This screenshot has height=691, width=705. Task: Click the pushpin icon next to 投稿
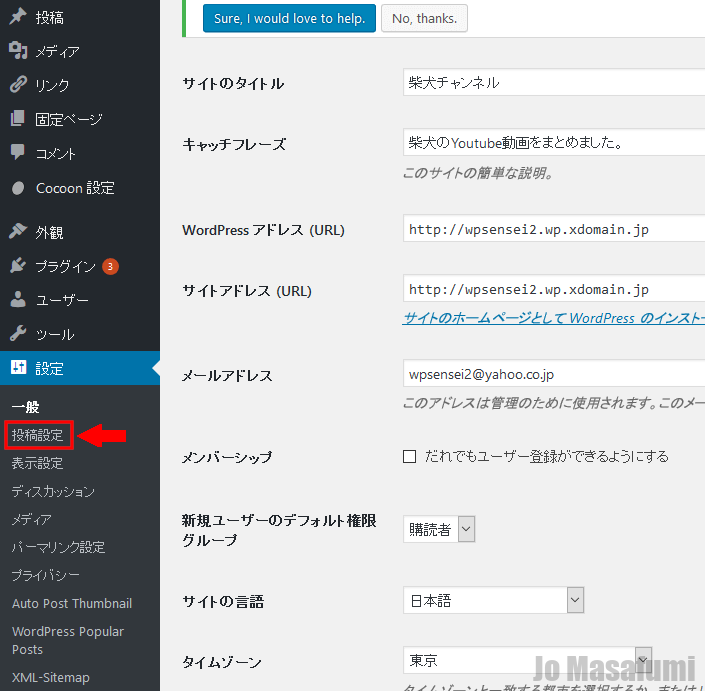18,17
